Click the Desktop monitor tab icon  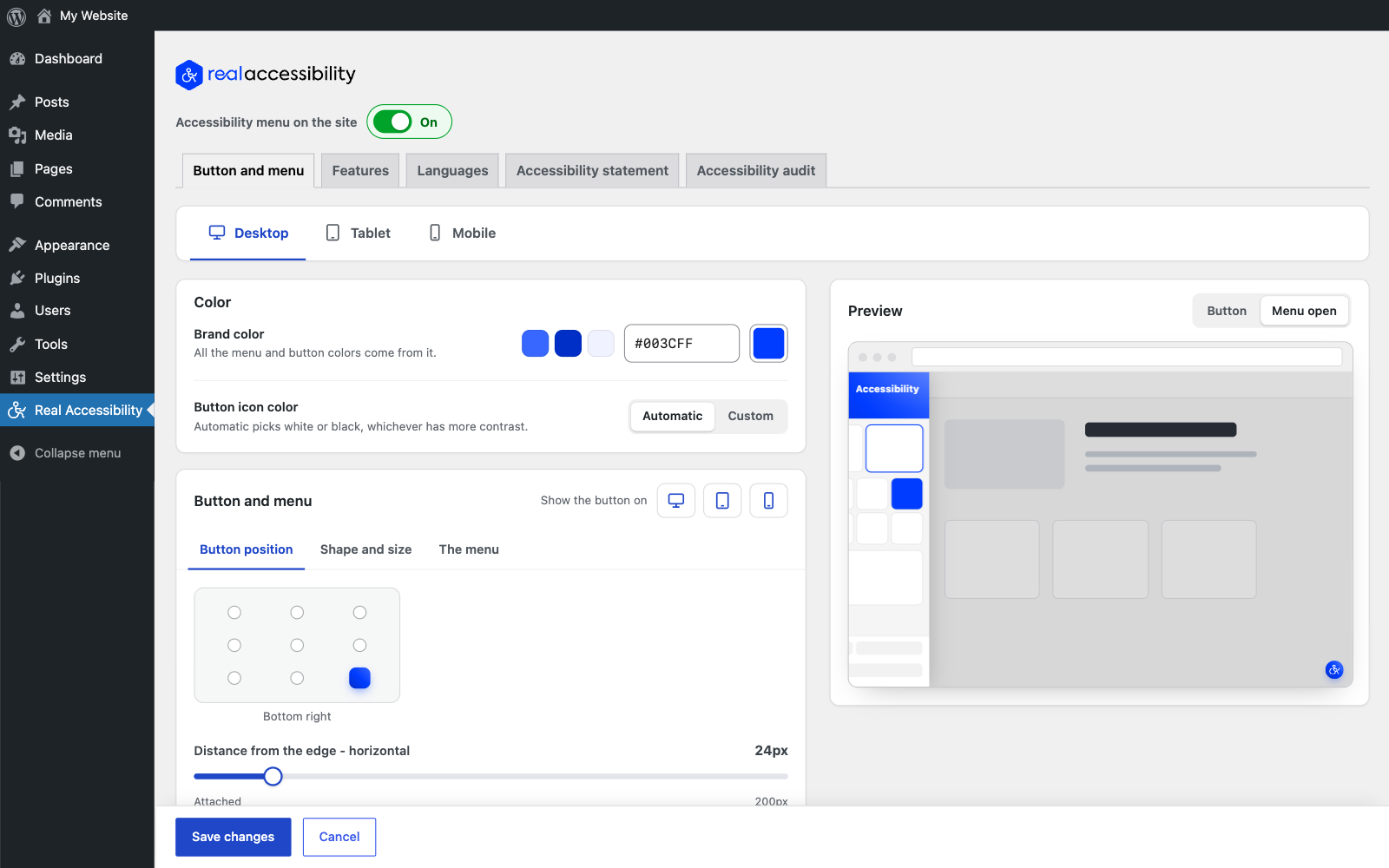pyautogui.click(x=217, y=233)
